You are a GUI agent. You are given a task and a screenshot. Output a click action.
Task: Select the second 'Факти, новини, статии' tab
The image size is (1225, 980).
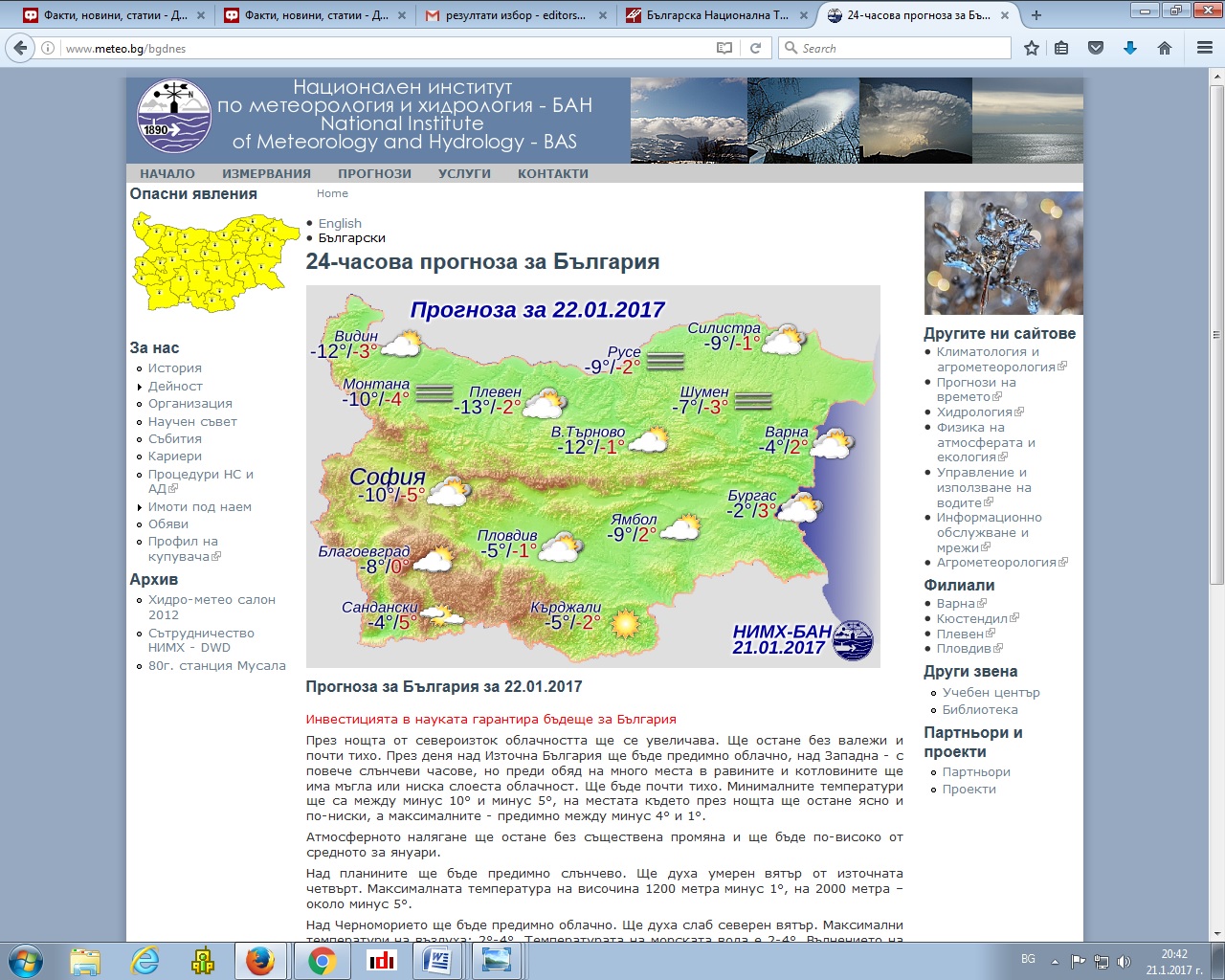pyautogui.click(x=314, y=15)
